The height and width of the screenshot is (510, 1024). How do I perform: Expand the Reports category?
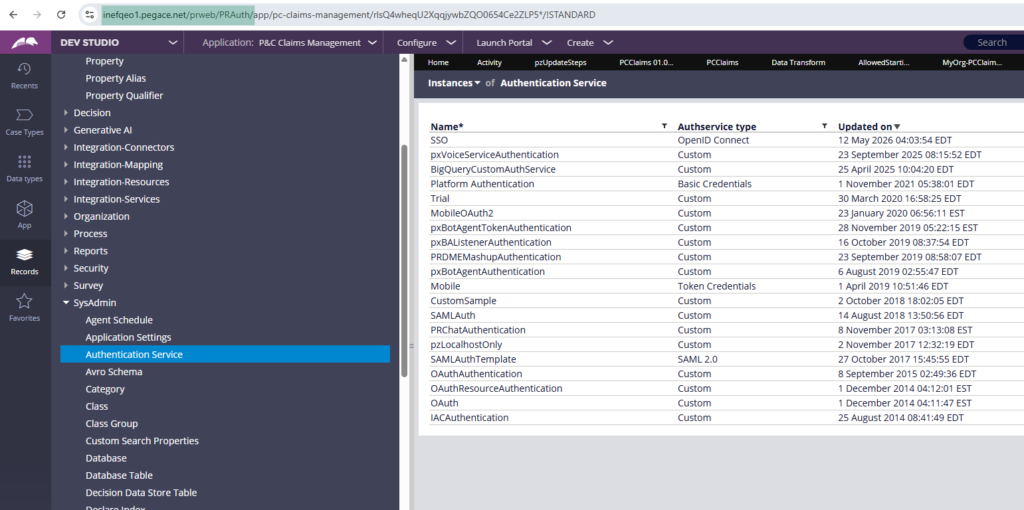(66, 251)
